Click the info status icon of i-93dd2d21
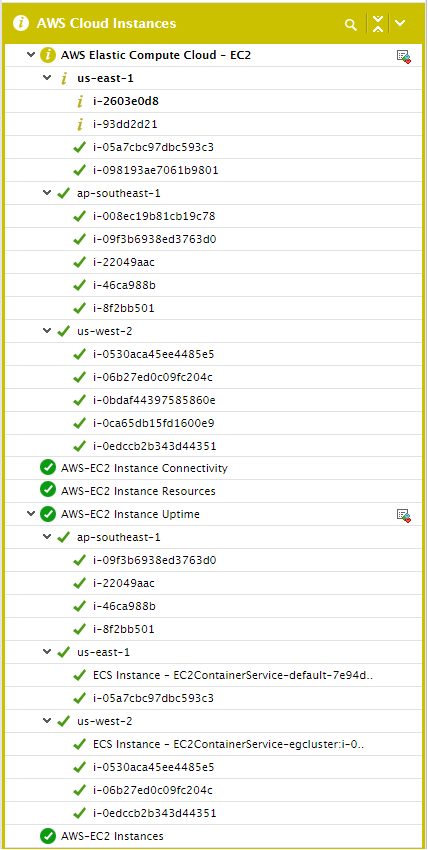Image resolution: width=428 pixels, height=850 pixels. (80, 124)
